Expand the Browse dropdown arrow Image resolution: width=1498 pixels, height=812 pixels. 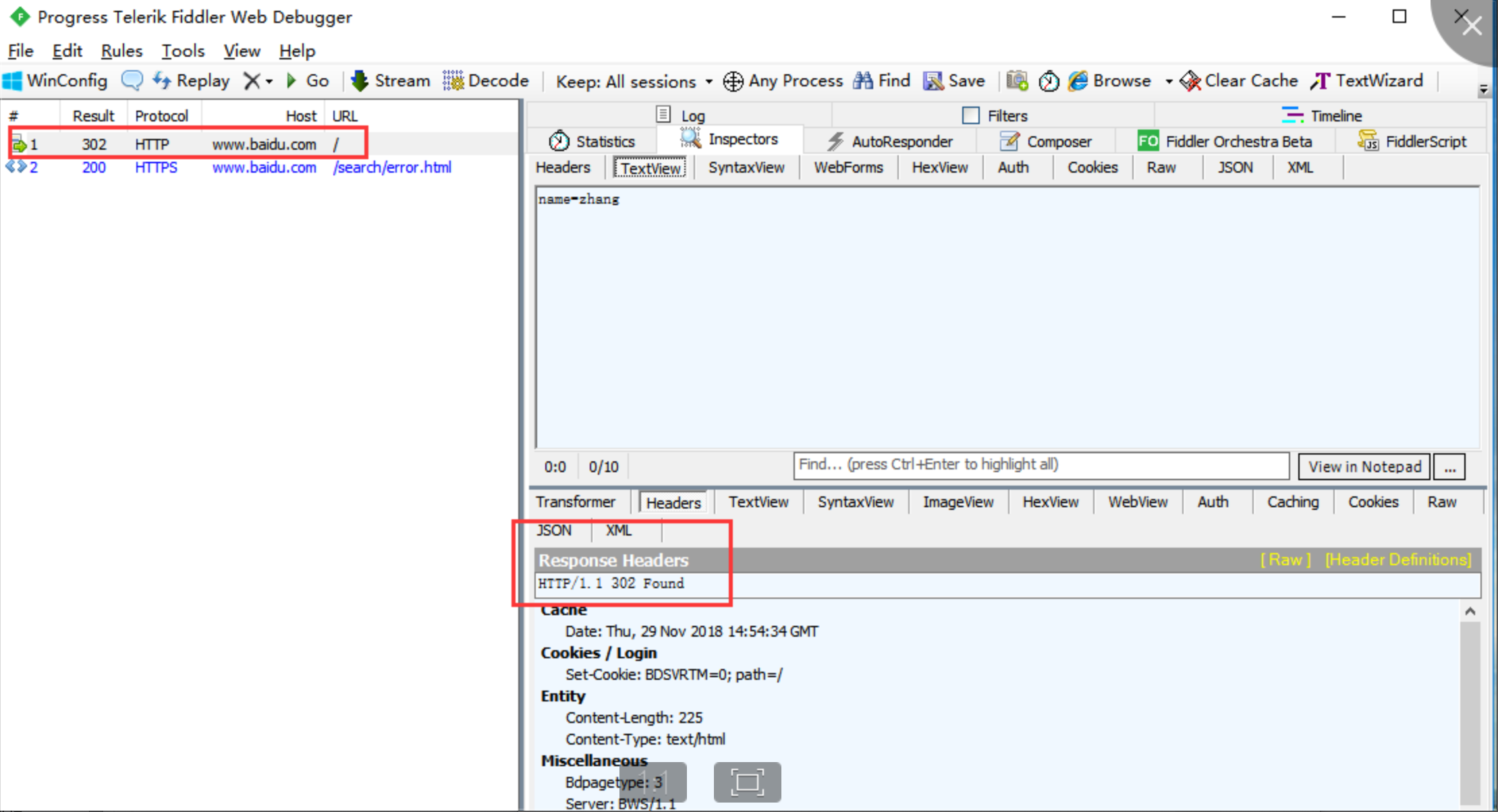point(1169,82)
